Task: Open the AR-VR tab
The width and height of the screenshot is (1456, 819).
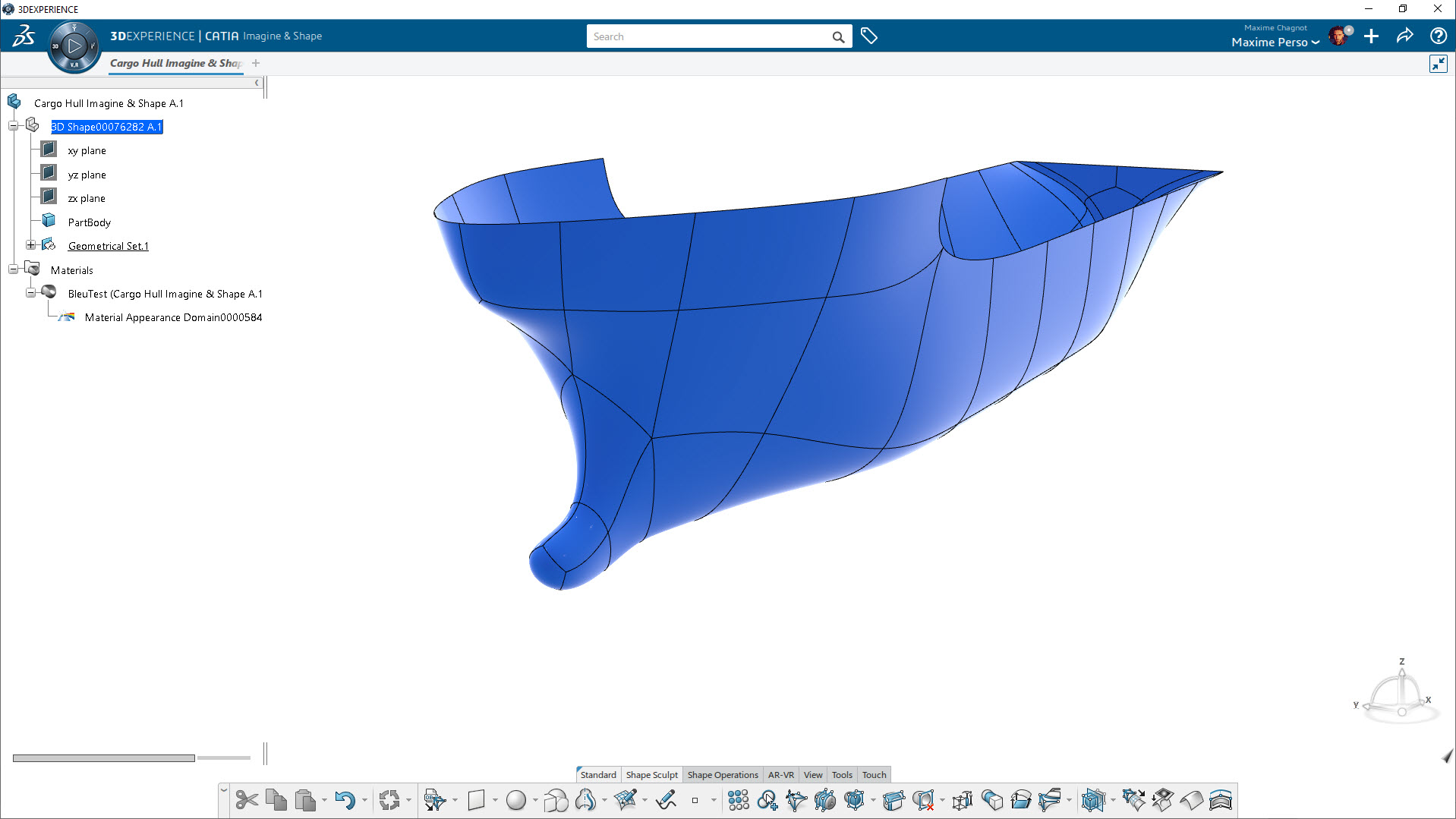Action: coord(780,775)
